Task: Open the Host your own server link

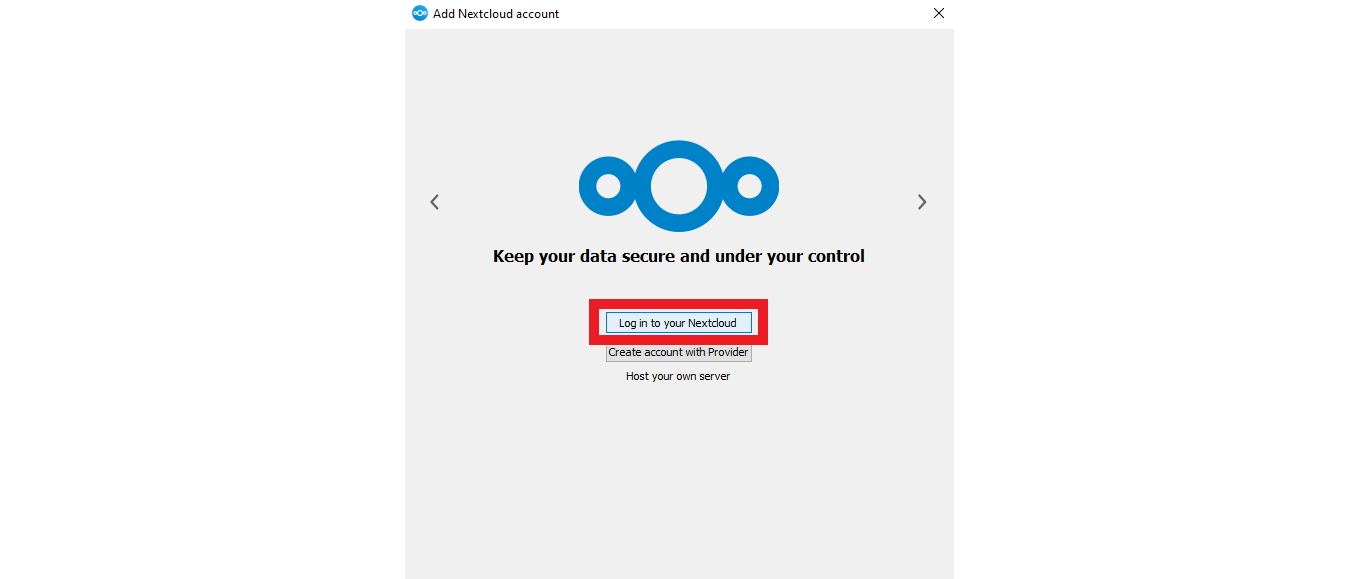Action: 678,377
